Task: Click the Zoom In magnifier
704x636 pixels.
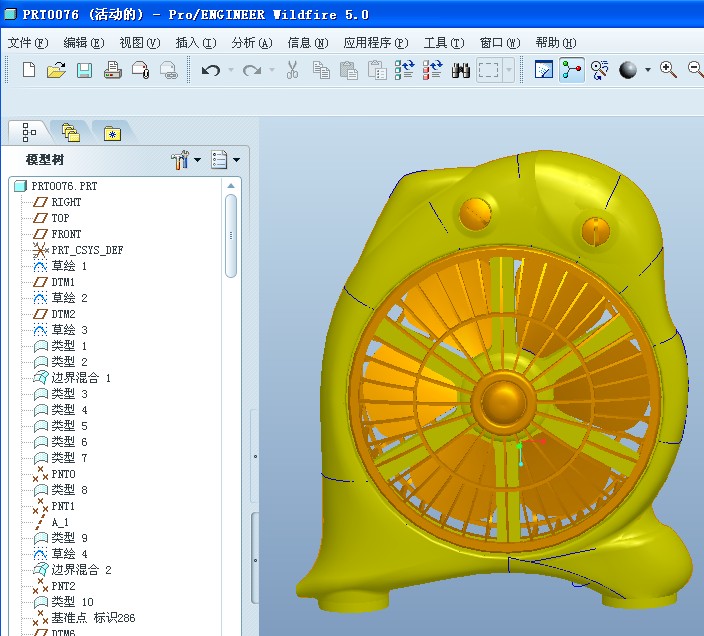Action: [x=668, y=70]
